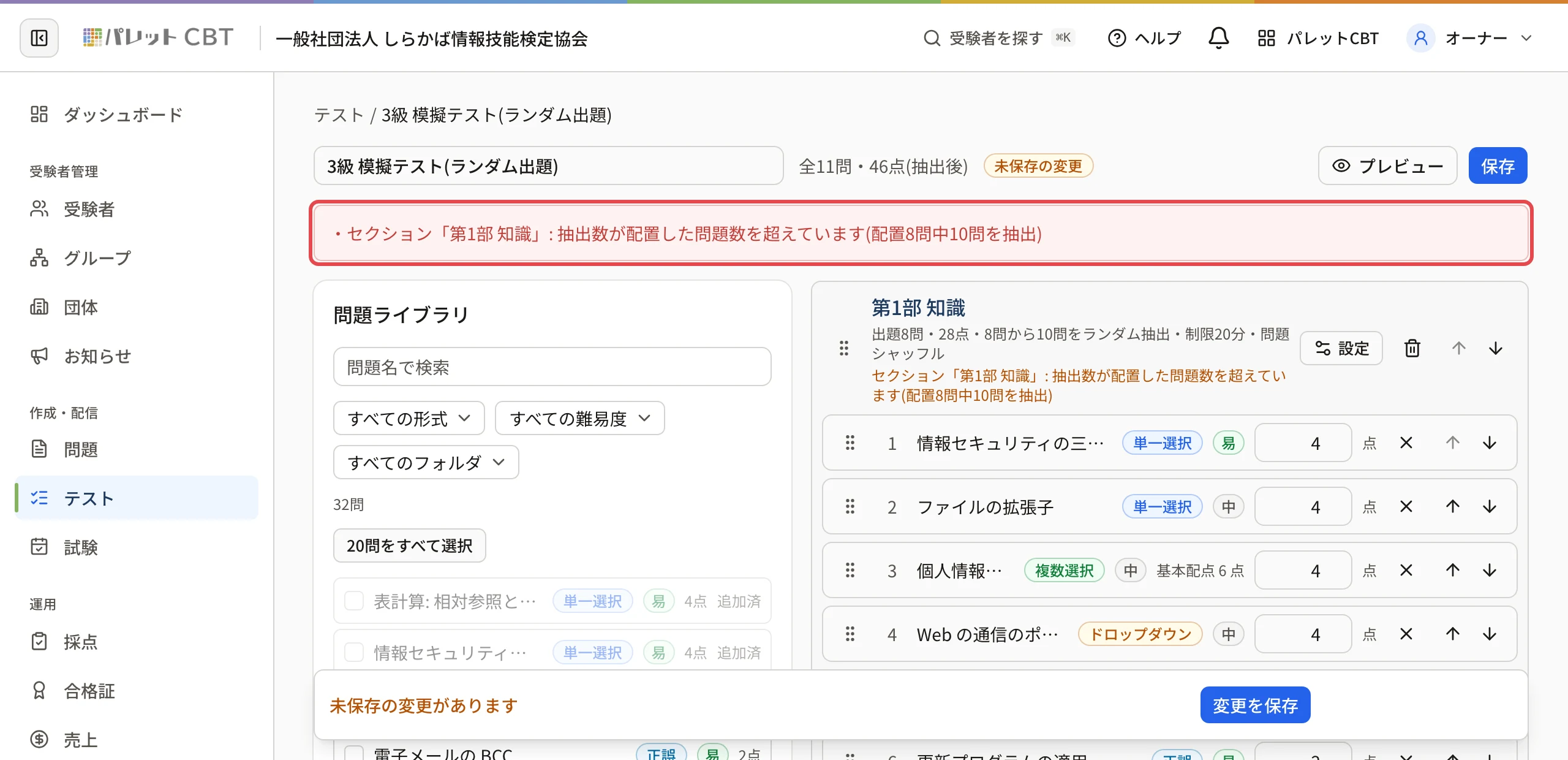Check the 情報セキュリティ… library question checkbox

[354, 652]
